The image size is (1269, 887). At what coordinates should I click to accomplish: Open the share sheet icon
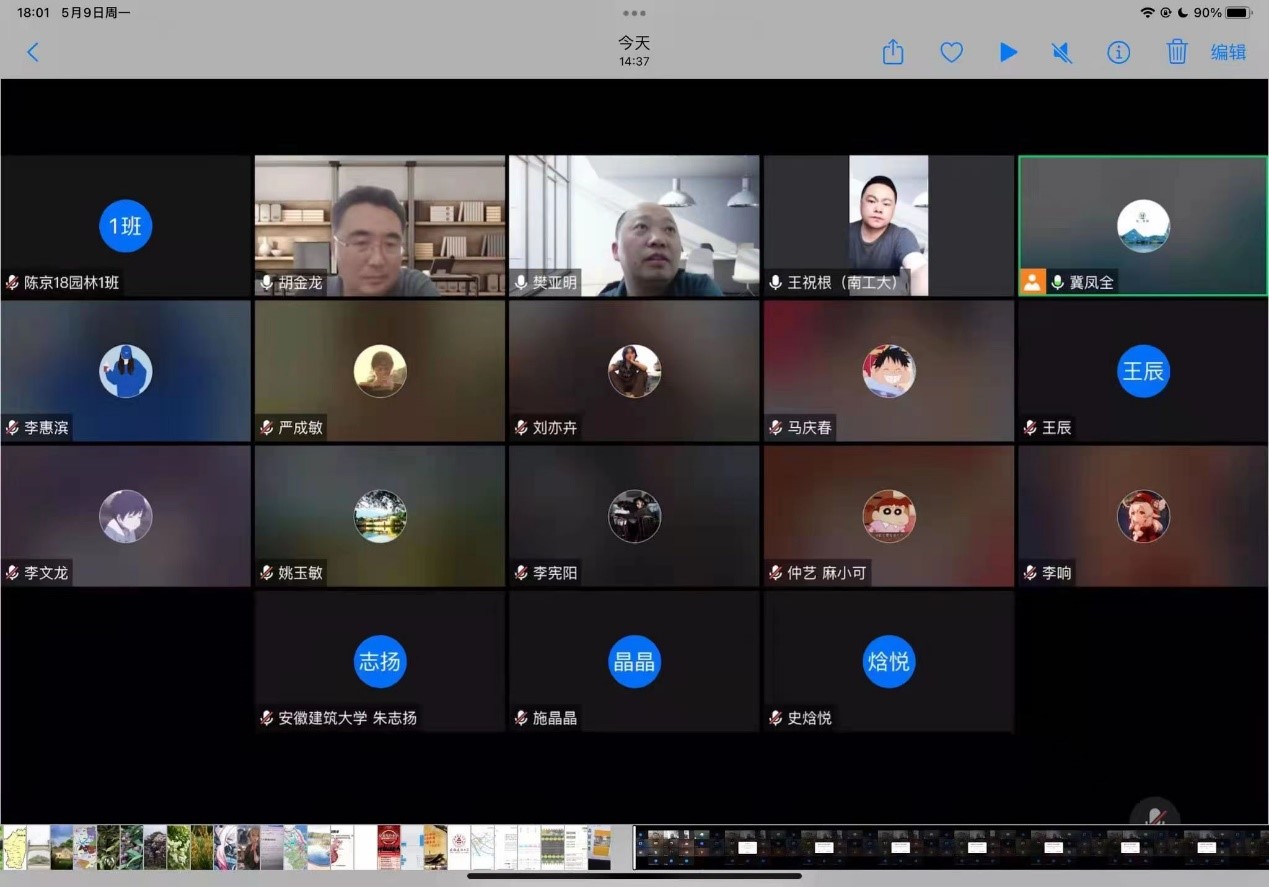[893, 52]
